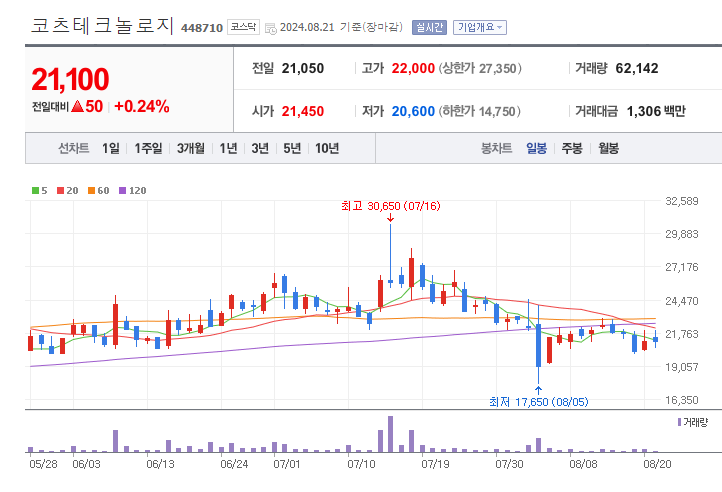Click the red arrow under 최고 30,650
722x492 pixels.
(390, 219)
